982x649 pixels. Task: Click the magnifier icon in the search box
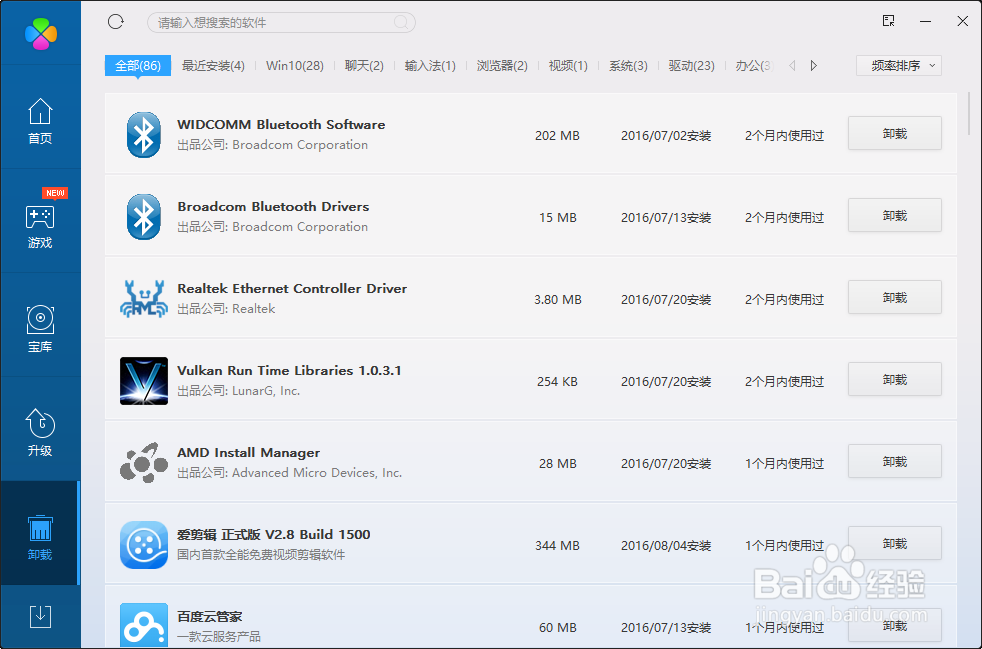tap(401, 23)
